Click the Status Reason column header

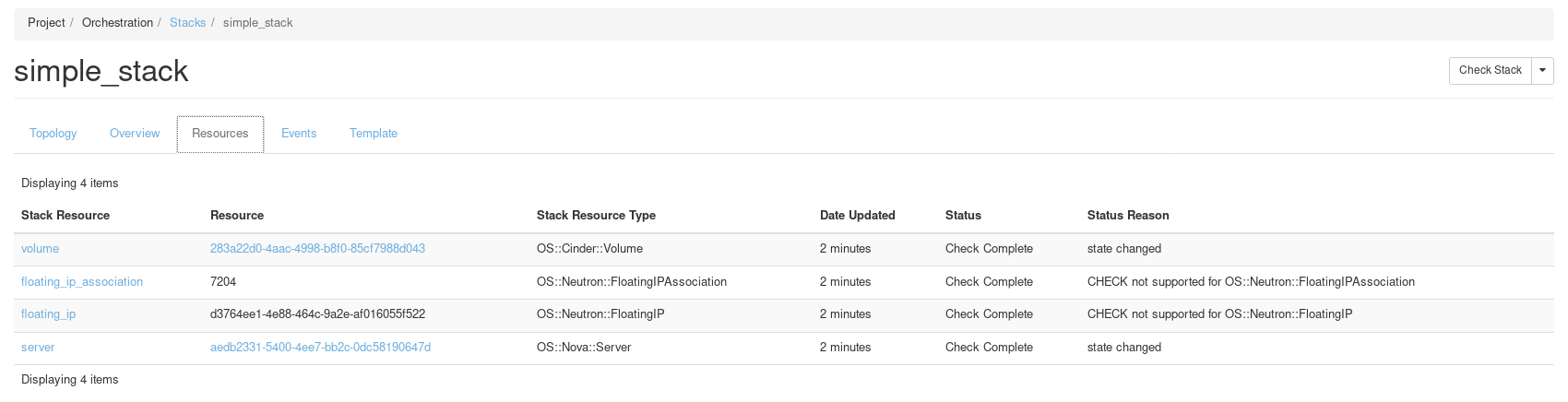1127,216
